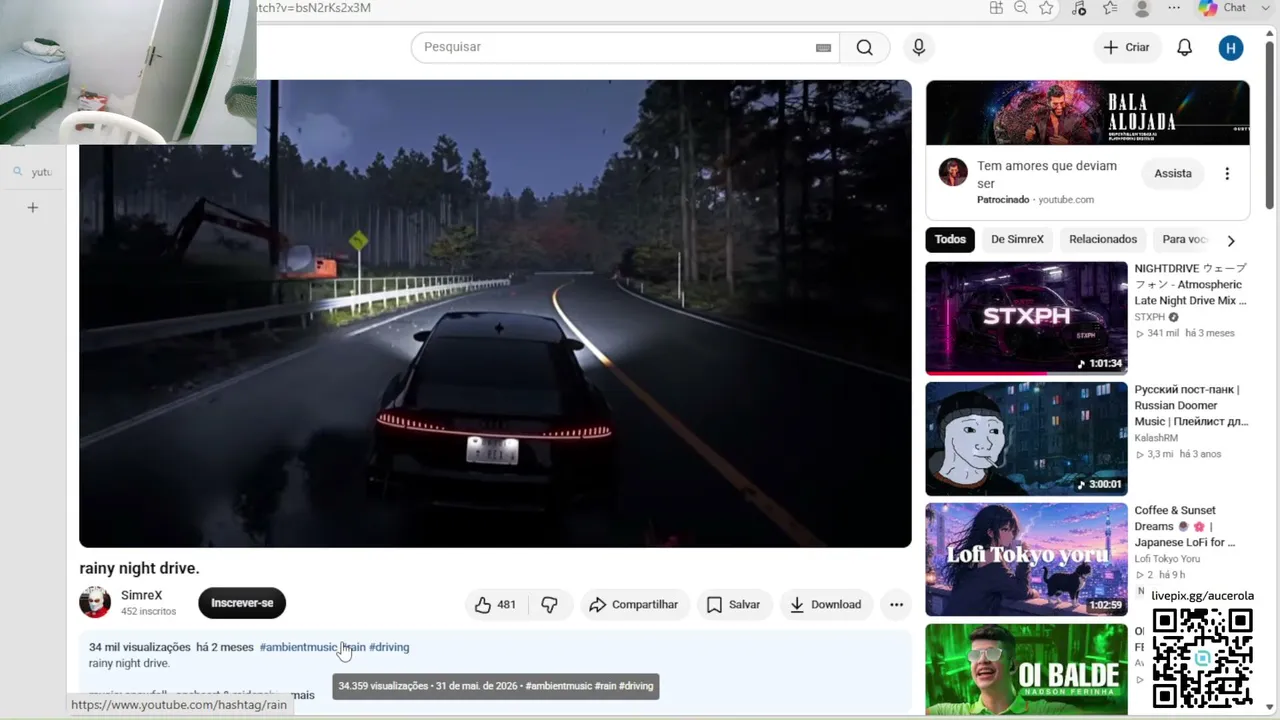The width and height of the screenshot is (1280, 720).
Task: Open the #driving hashtag link
Action: click(x=389, y=647)
